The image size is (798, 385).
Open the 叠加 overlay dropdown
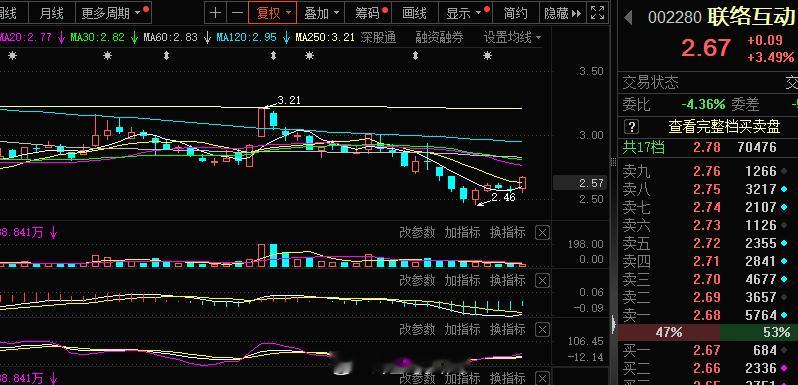pos(321,13)
